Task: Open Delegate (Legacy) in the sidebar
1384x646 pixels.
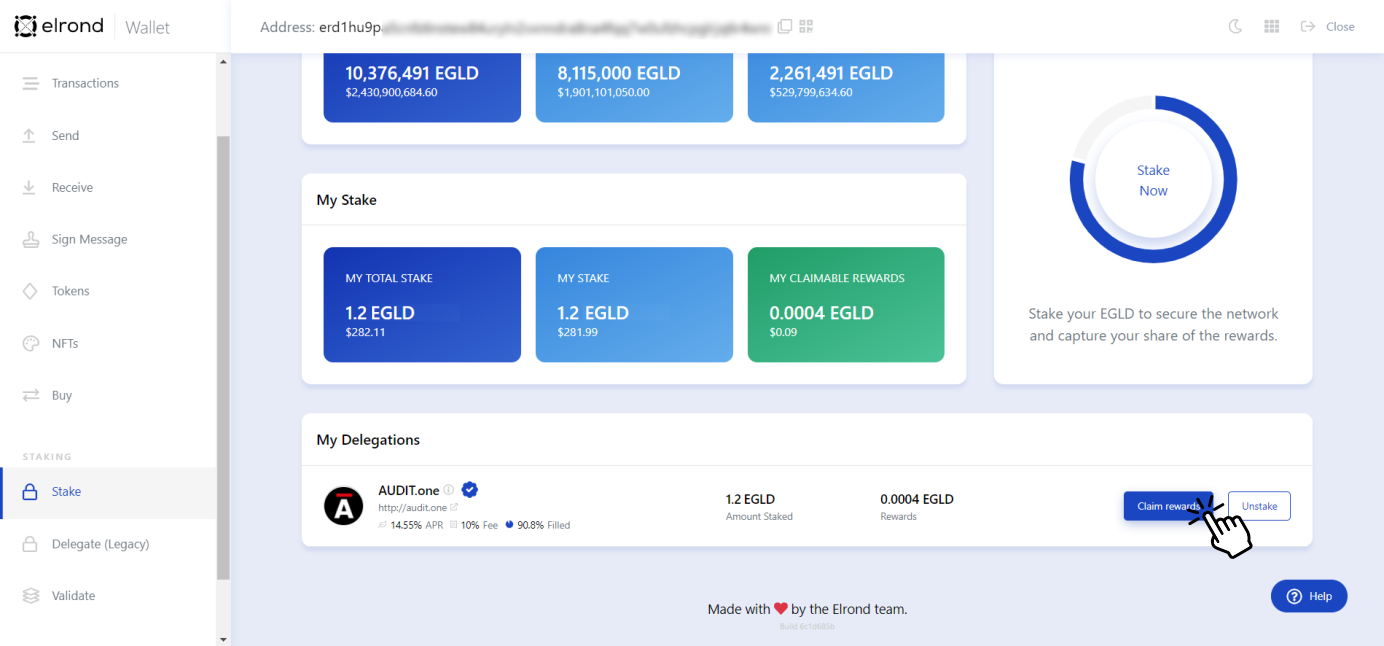Action: click(x=108, y=544)
